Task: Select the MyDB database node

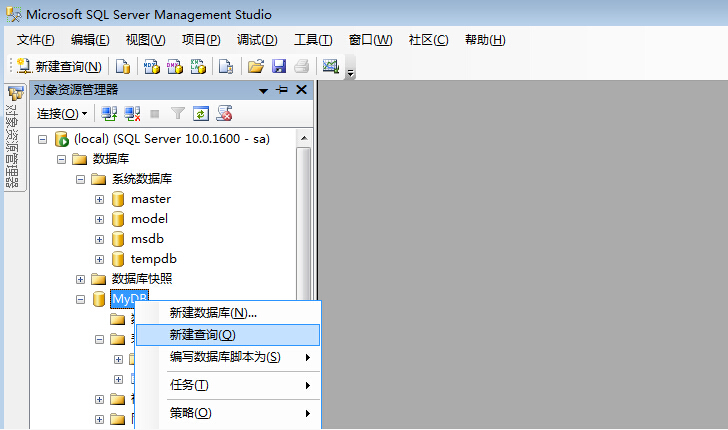Action: [130, 298]
